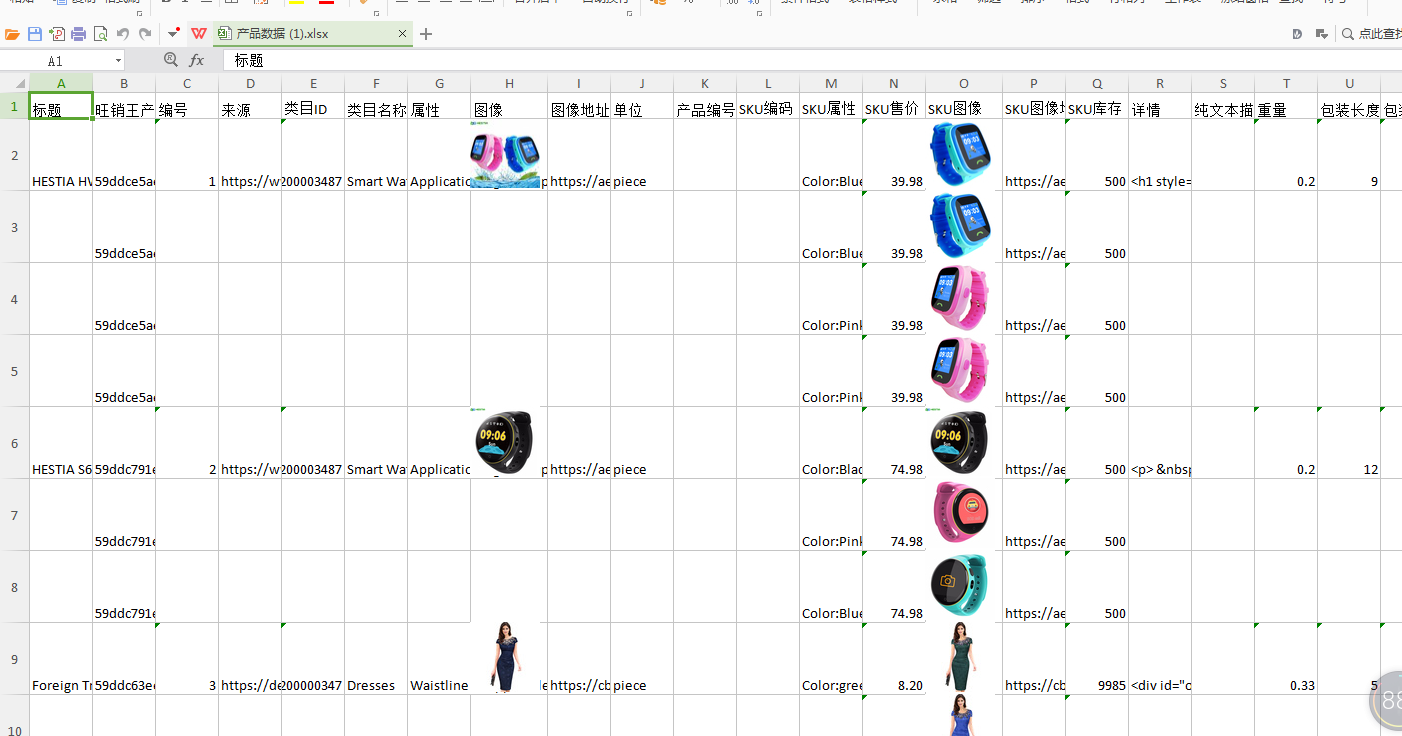Image resolution: width=1402 pixels, height=736 pixels.
Task: Select the Dresses category cell
Action: [x=376, y=659]
